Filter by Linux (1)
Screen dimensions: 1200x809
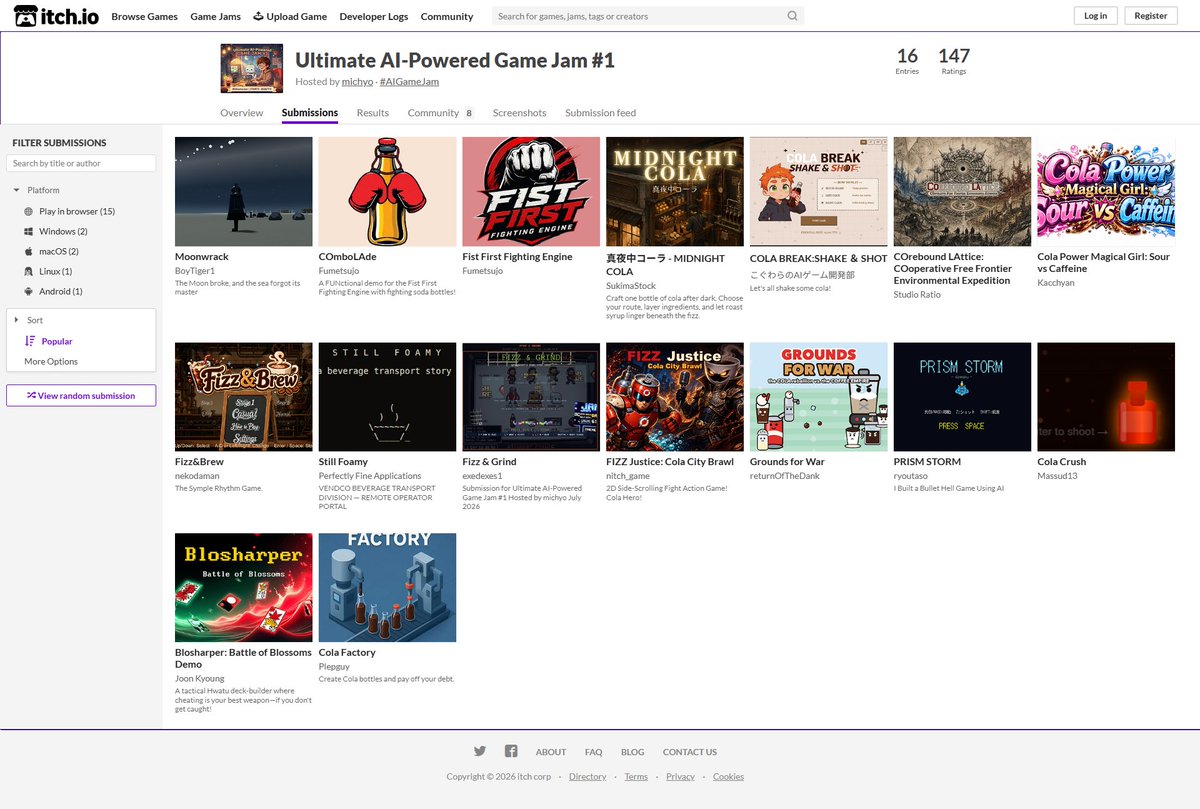[x=56, y=271]
